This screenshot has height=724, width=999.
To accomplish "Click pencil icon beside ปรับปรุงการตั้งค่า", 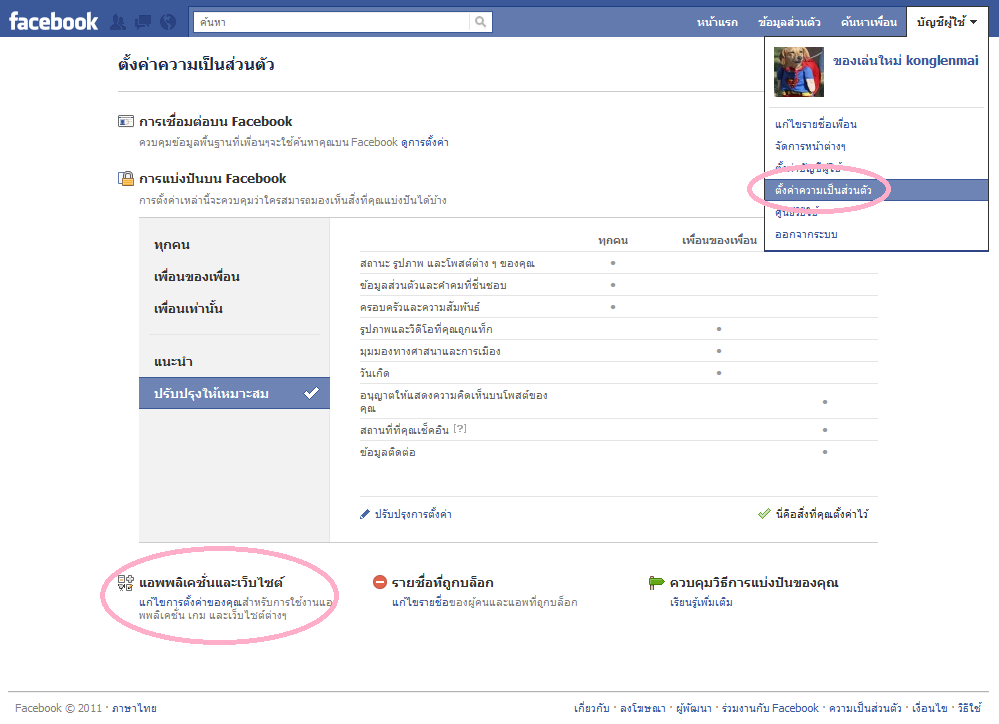I will [x=364, y=514].
